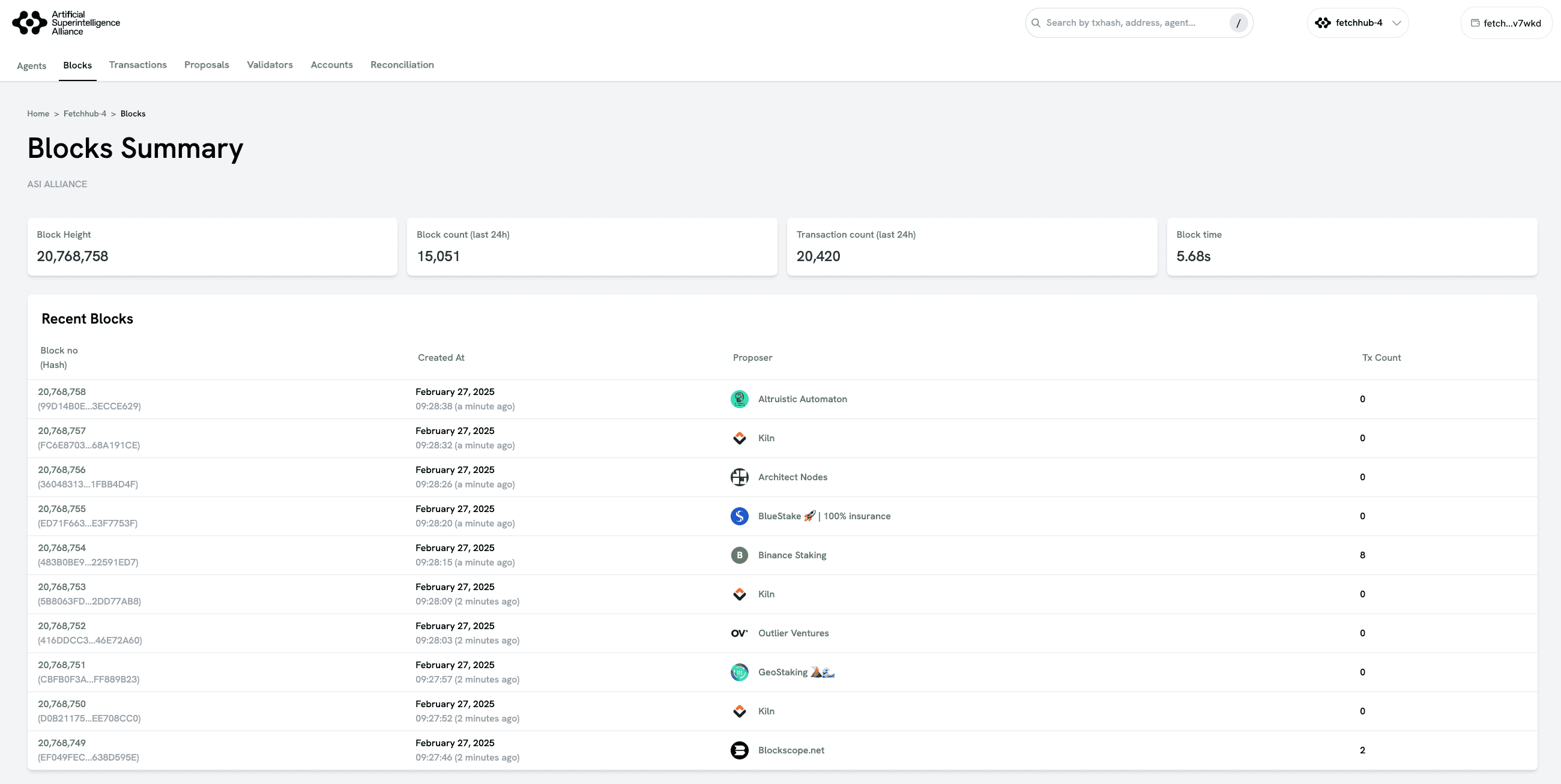Open the Validators tab

(270, 65)
